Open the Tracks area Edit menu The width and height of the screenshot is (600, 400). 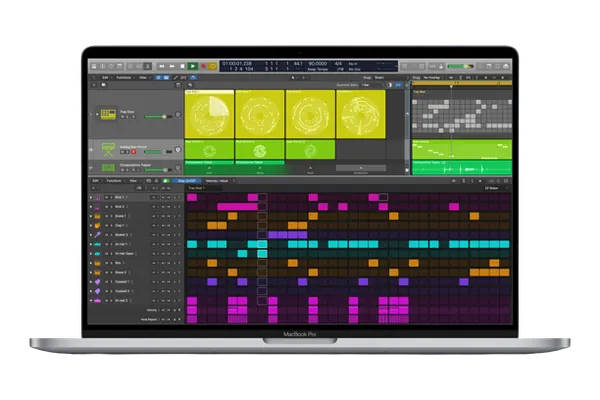[105, 78]
